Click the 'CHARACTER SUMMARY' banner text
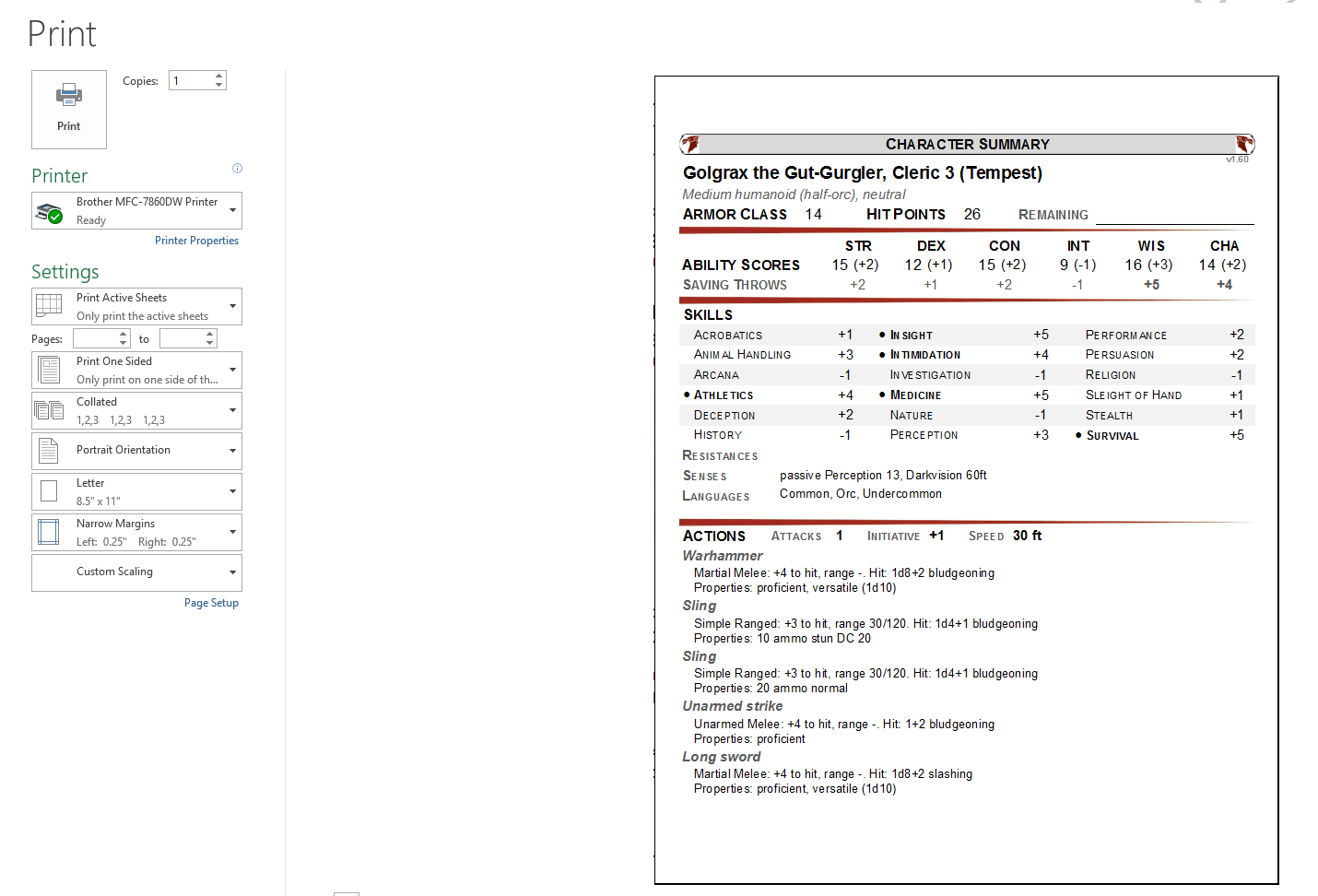This screenshot has width=1318, height=896. 968,145
